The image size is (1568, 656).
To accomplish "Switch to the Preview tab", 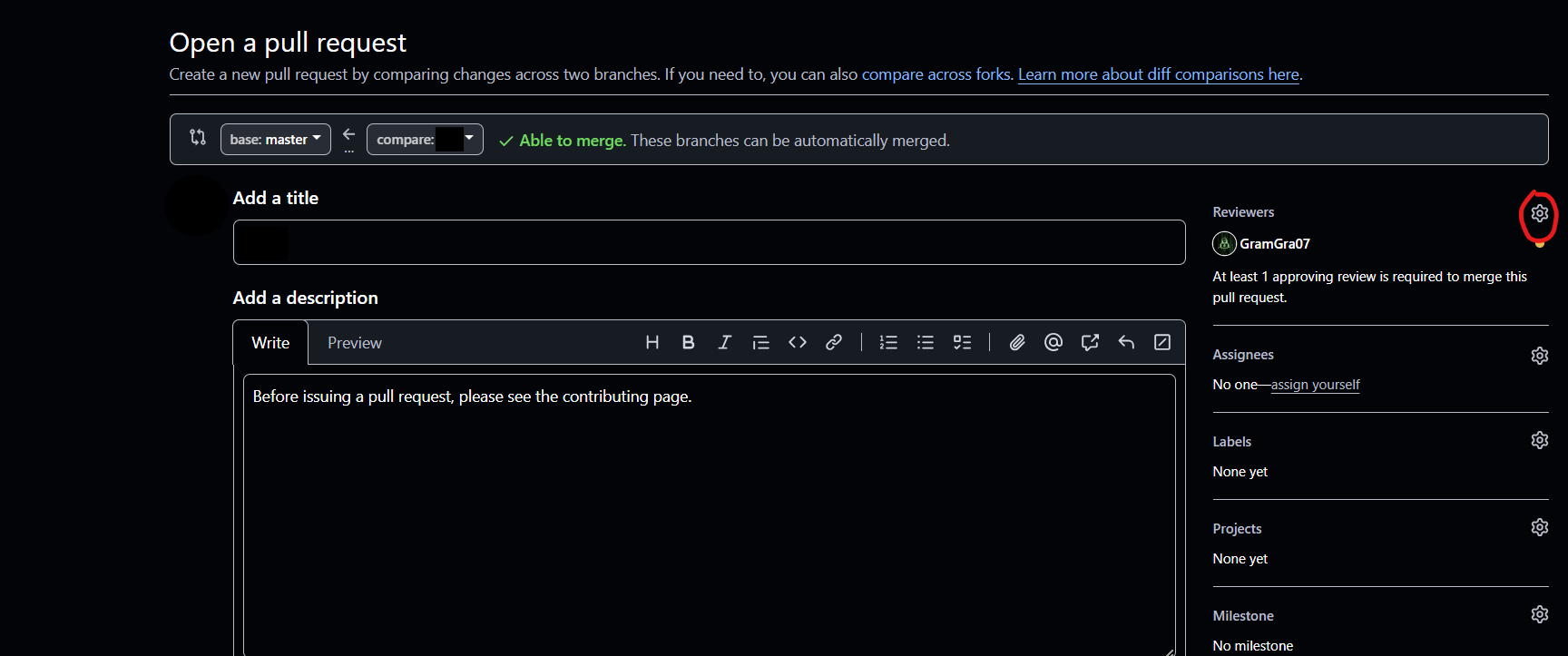I will coord(354,343).
